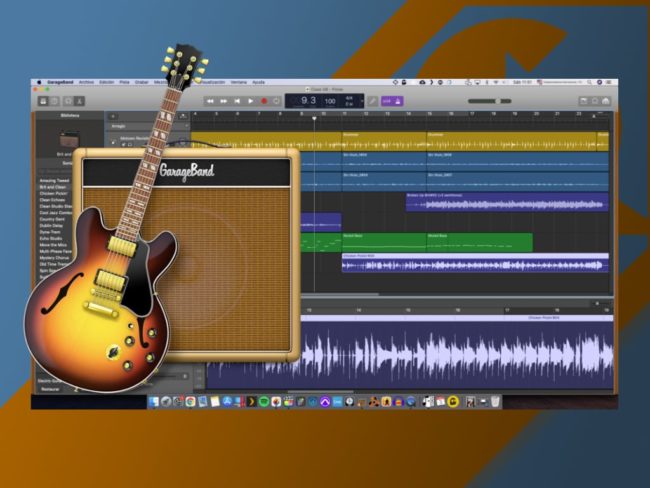Open the GarageBand menu
The width and height of the screenshot is (650, 488).
(x=61, y=82)
